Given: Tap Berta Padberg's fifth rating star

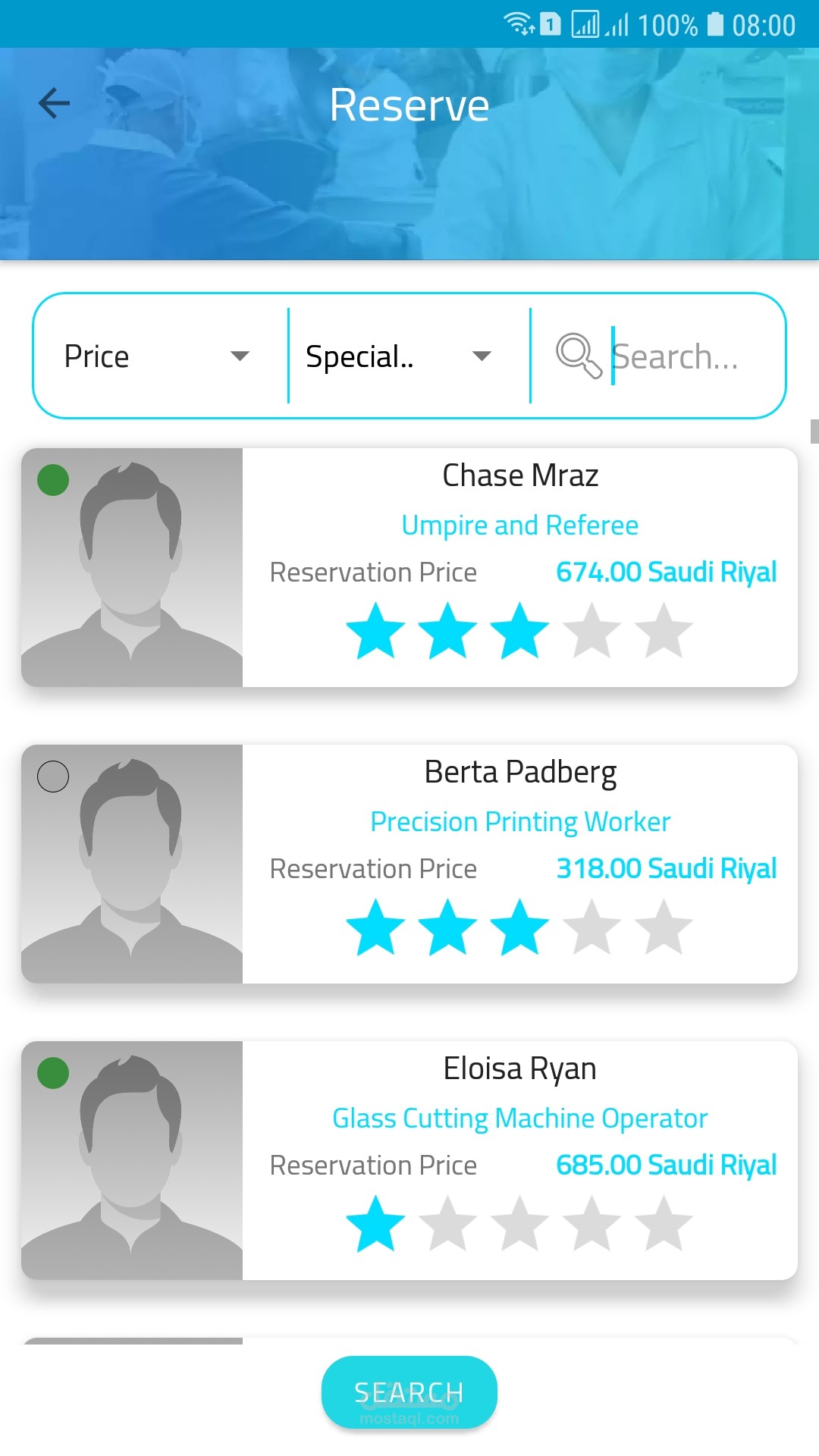Looking at the screenshot, I should click(x=664, y=927).
